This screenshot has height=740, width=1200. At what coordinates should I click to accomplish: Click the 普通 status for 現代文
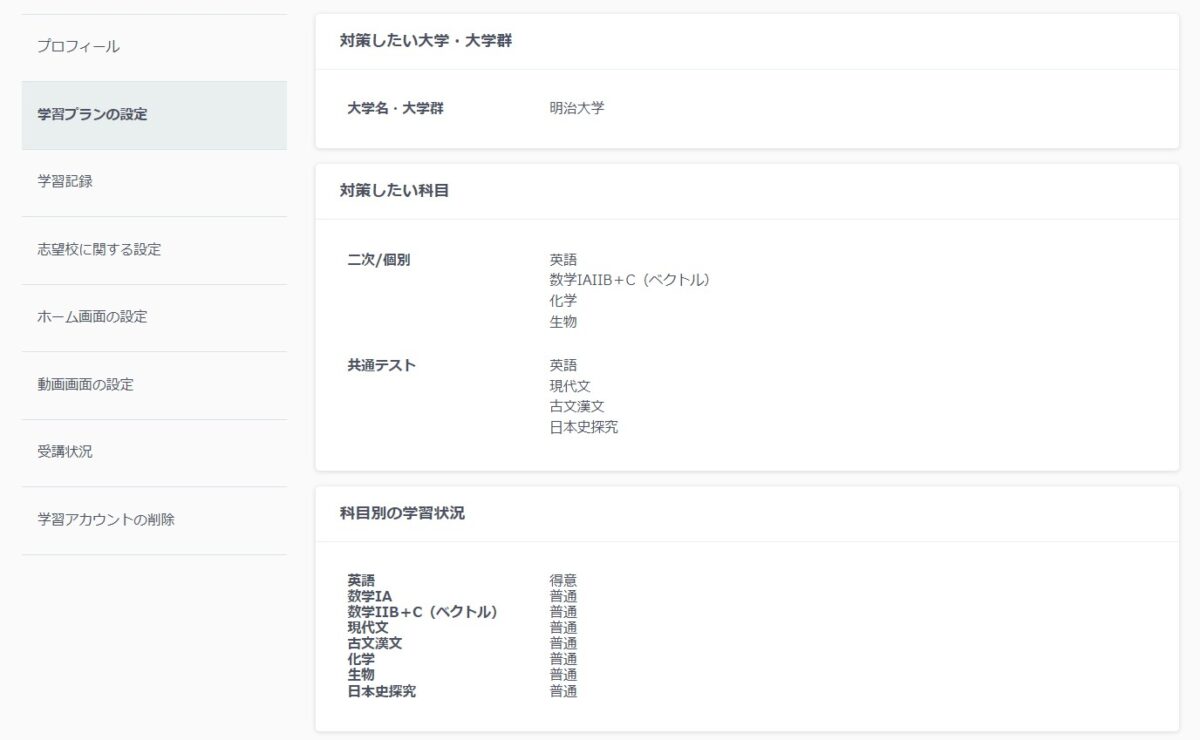[563, 628]
